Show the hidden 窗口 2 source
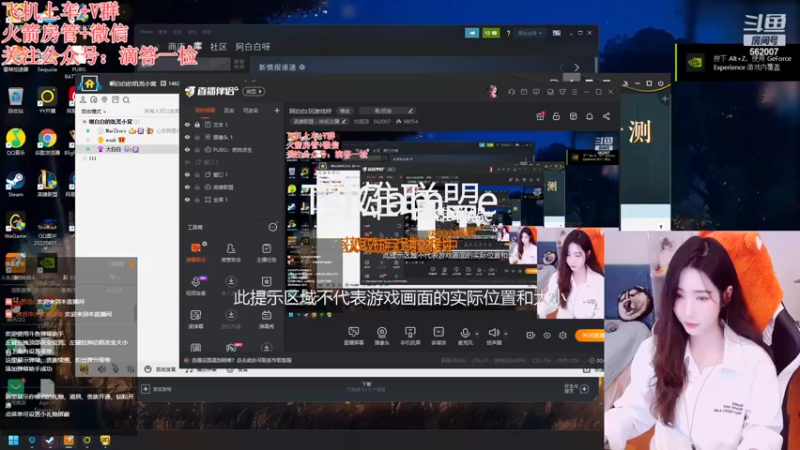Screen dimensions: 800x450 click(x=187, y=162)
